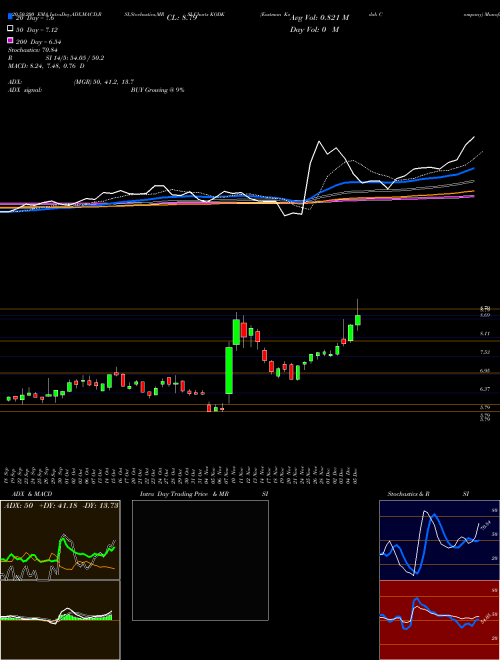The height and width of the screenshot is (660, 500).
Task: Click the 6.95 price axis label
Action: point(485,371)
